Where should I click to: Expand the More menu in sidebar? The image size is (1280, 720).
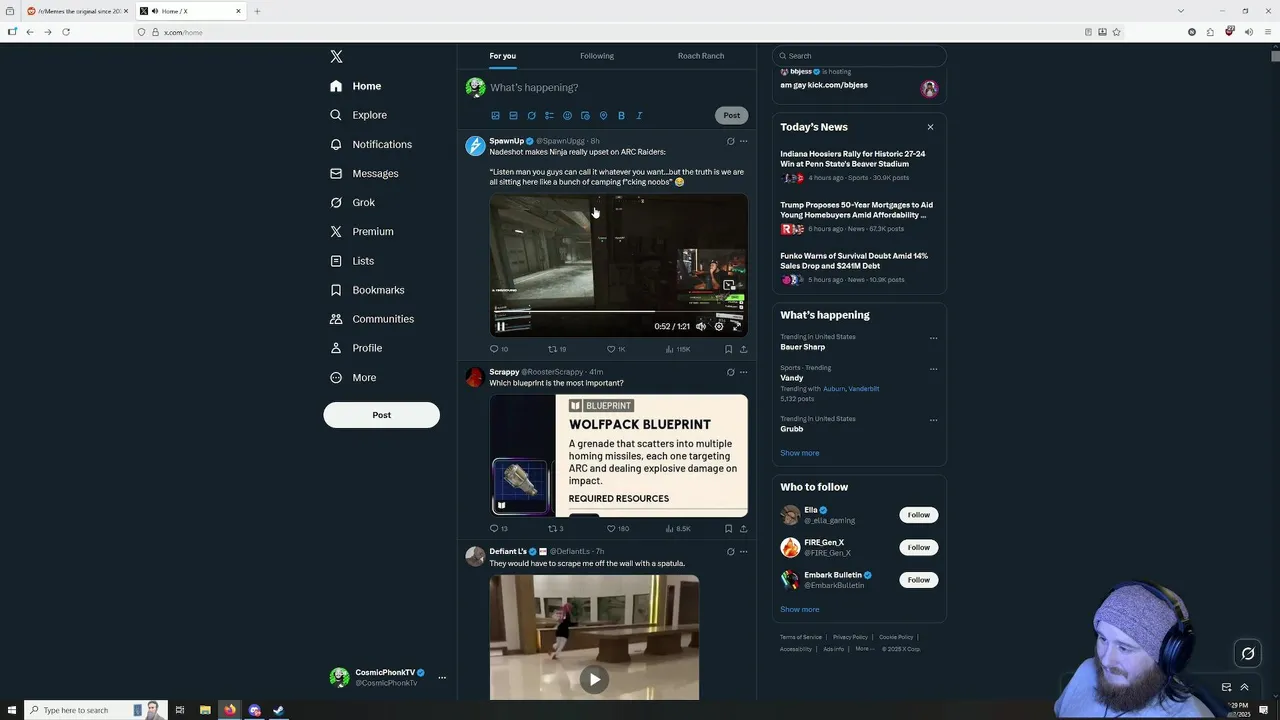353,377
